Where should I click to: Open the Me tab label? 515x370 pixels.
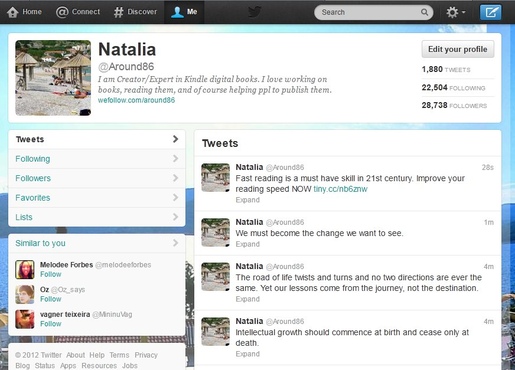tap(192, 12)
